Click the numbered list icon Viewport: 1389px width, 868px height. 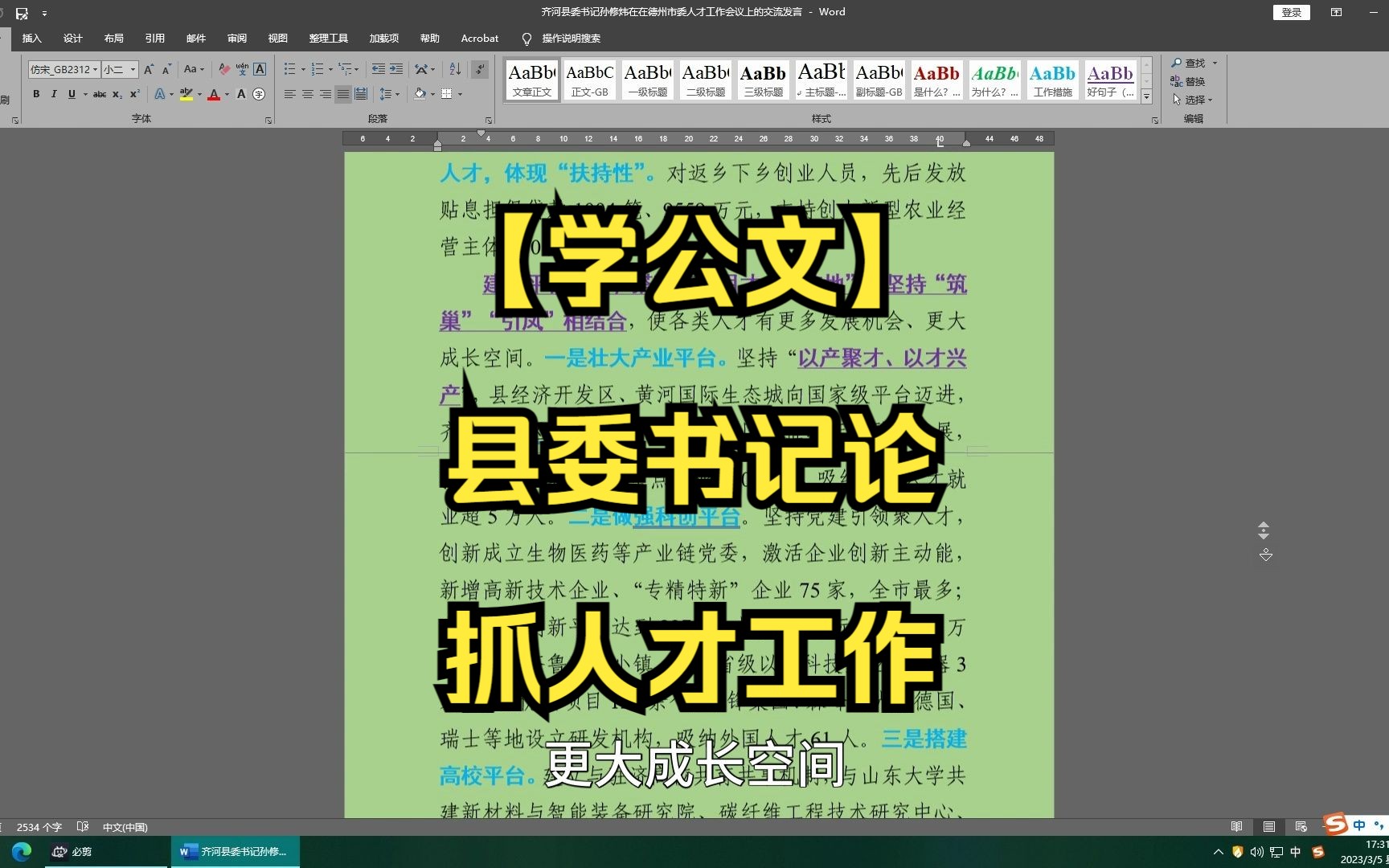coord(318,69)
